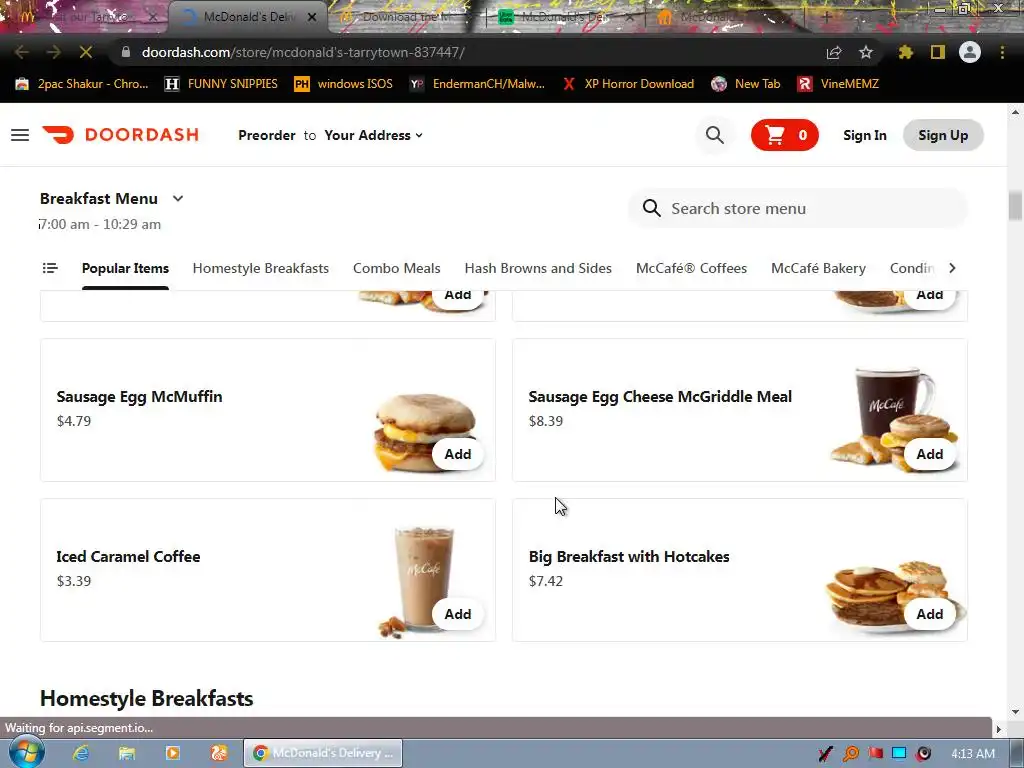The image size is (1024, 768).
Task: Open the 2pac Shakur bookmark
Action: click(82, 84)
